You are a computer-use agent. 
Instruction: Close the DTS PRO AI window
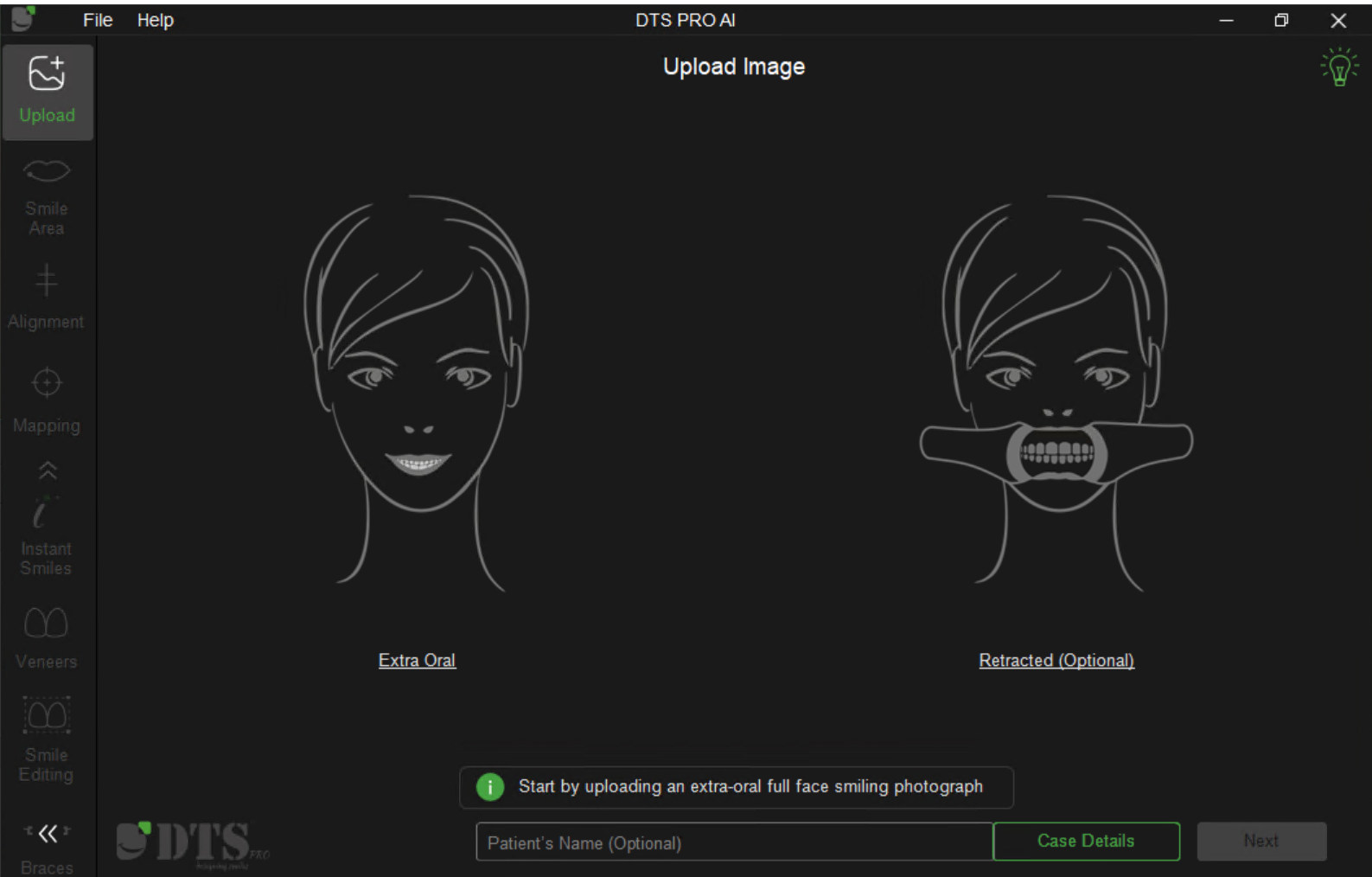tap(1338, 21)
